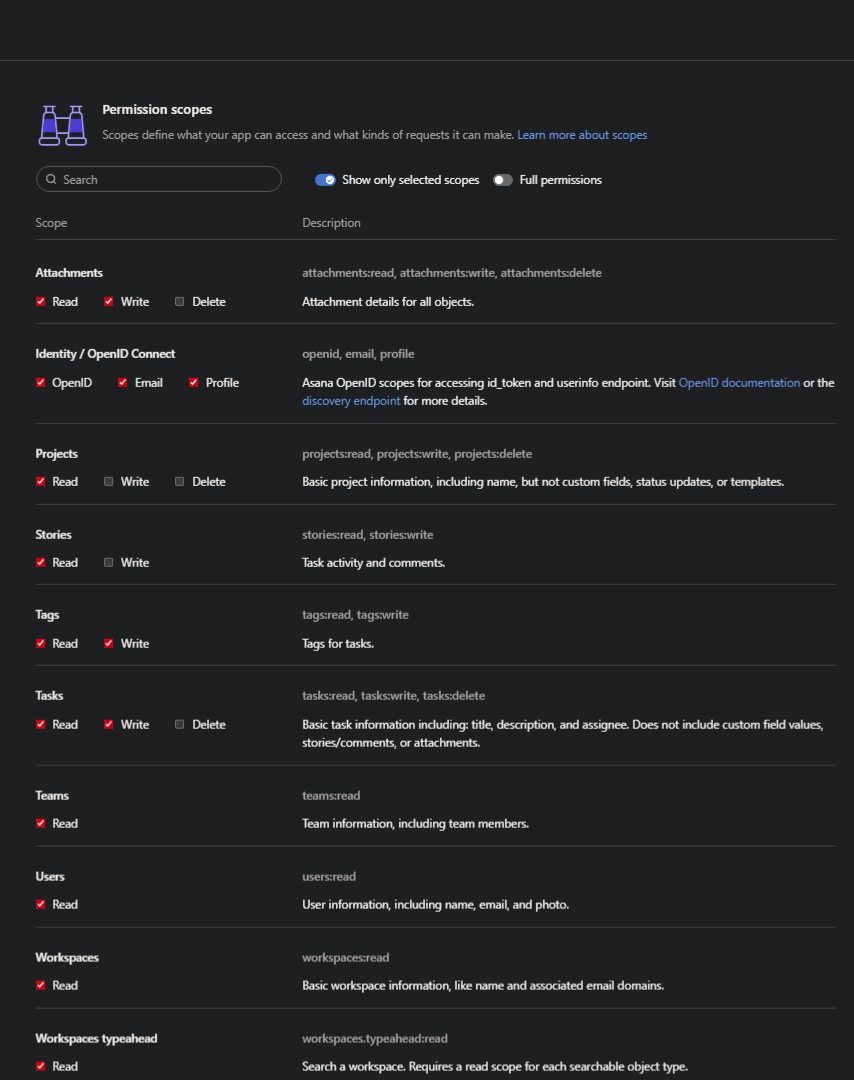The width and height of the screenshot is (854, 1080).
Task: Focus the Search scopes input field
Action: pos(158,179)
